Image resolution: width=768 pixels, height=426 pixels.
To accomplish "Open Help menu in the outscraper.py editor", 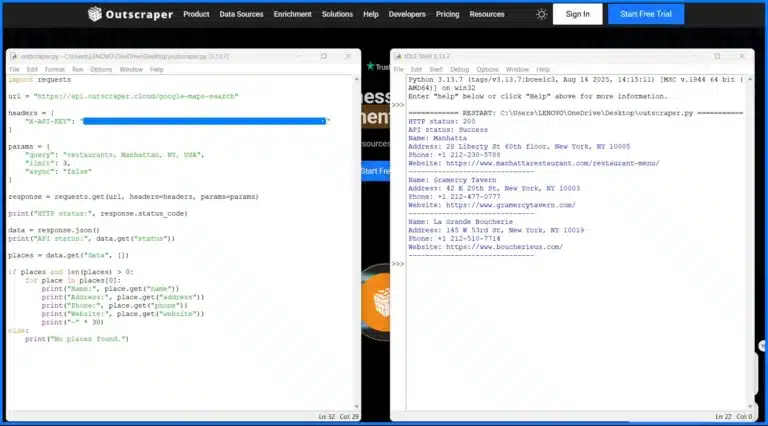I will click(156, 70).
